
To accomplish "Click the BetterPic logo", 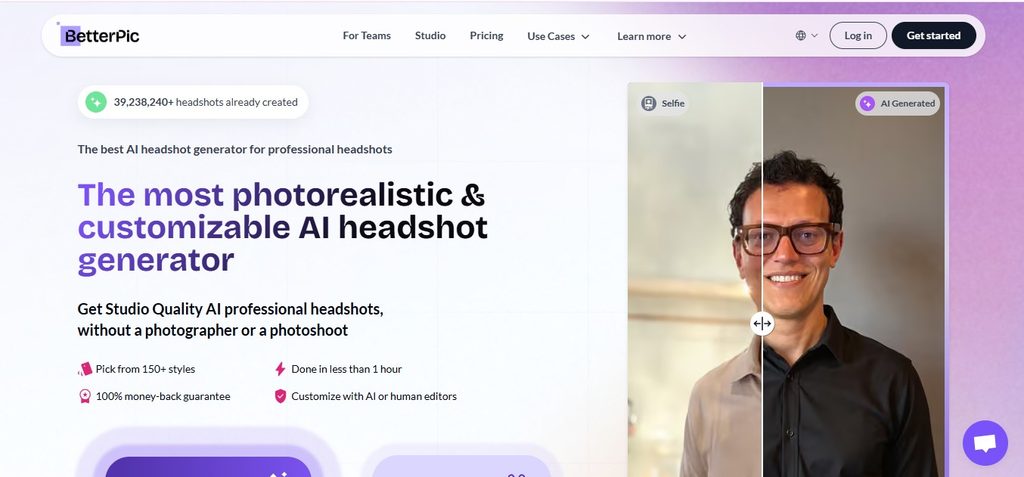I will pyautogui.click(x=99, y=35).
